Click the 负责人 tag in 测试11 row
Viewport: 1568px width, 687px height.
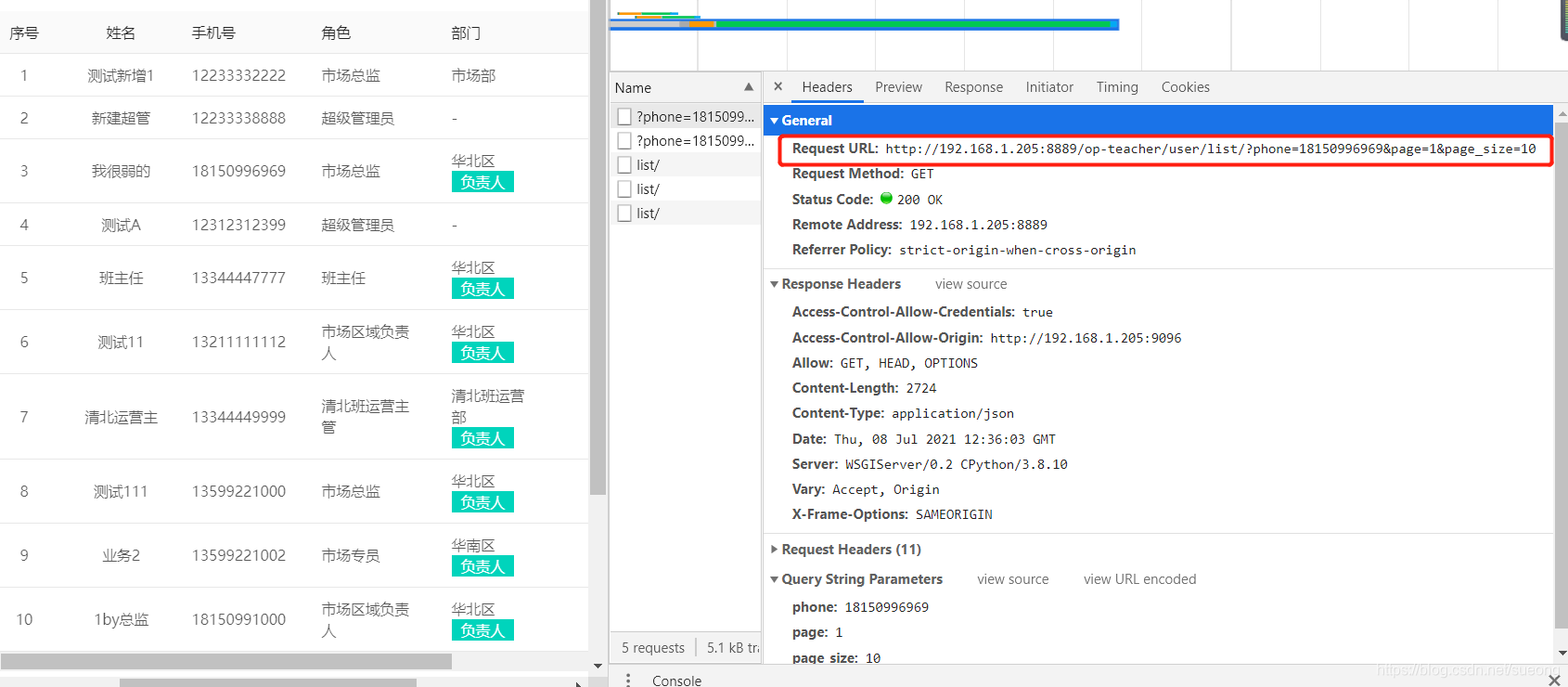[x=482, y=353]
